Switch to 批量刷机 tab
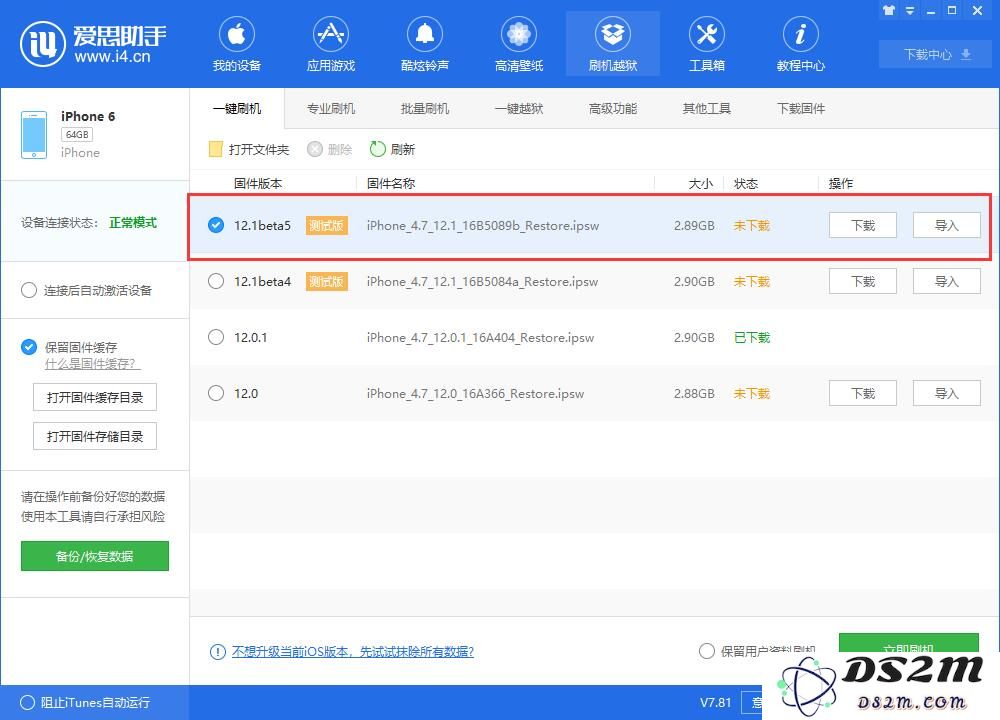1000x720 pixels. point(425,108)
